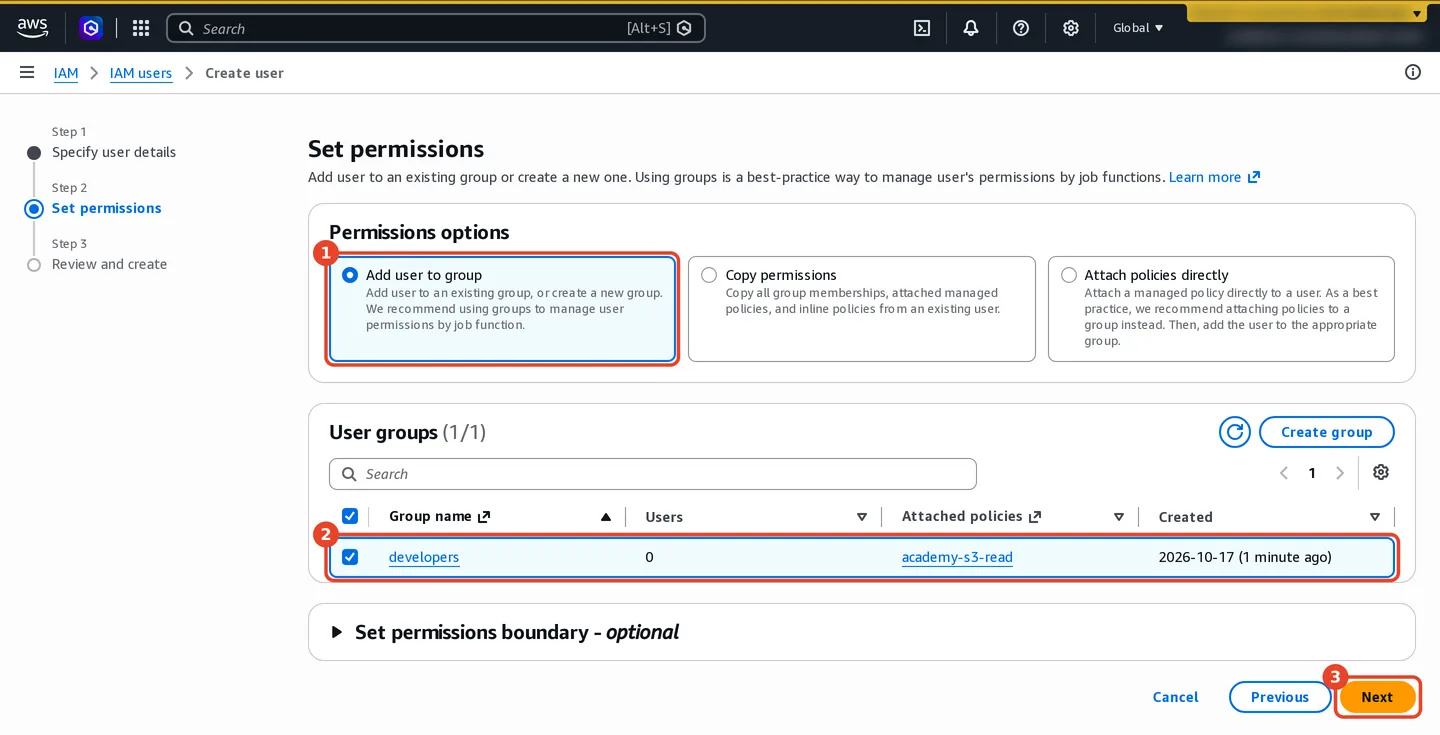The height and width of the screenshot is (735, 1440).
Task: Click Review and create step
Action: point(109,264)
